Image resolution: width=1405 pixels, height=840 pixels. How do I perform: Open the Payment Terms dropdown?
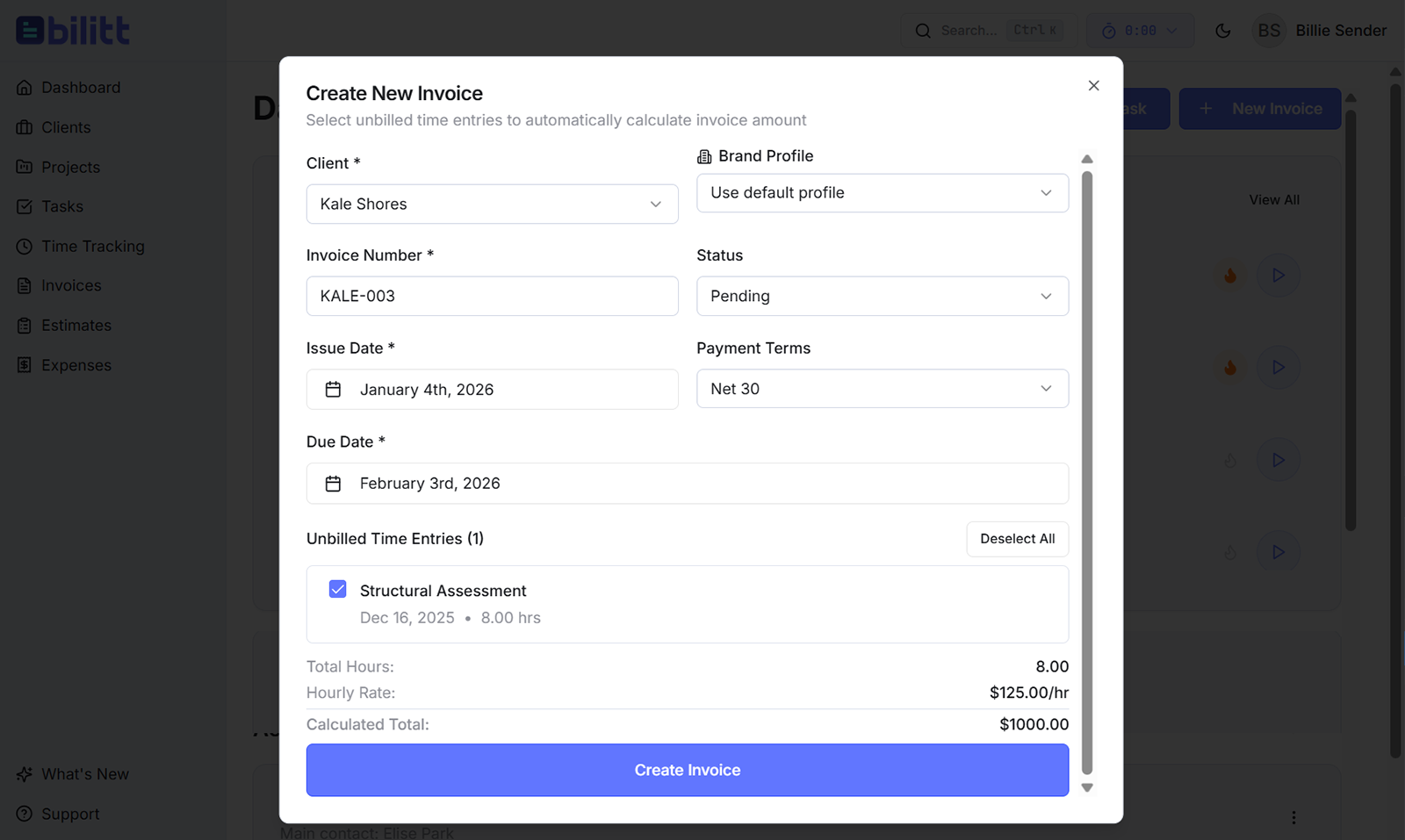pyautogui.click(x=882, y=388)
